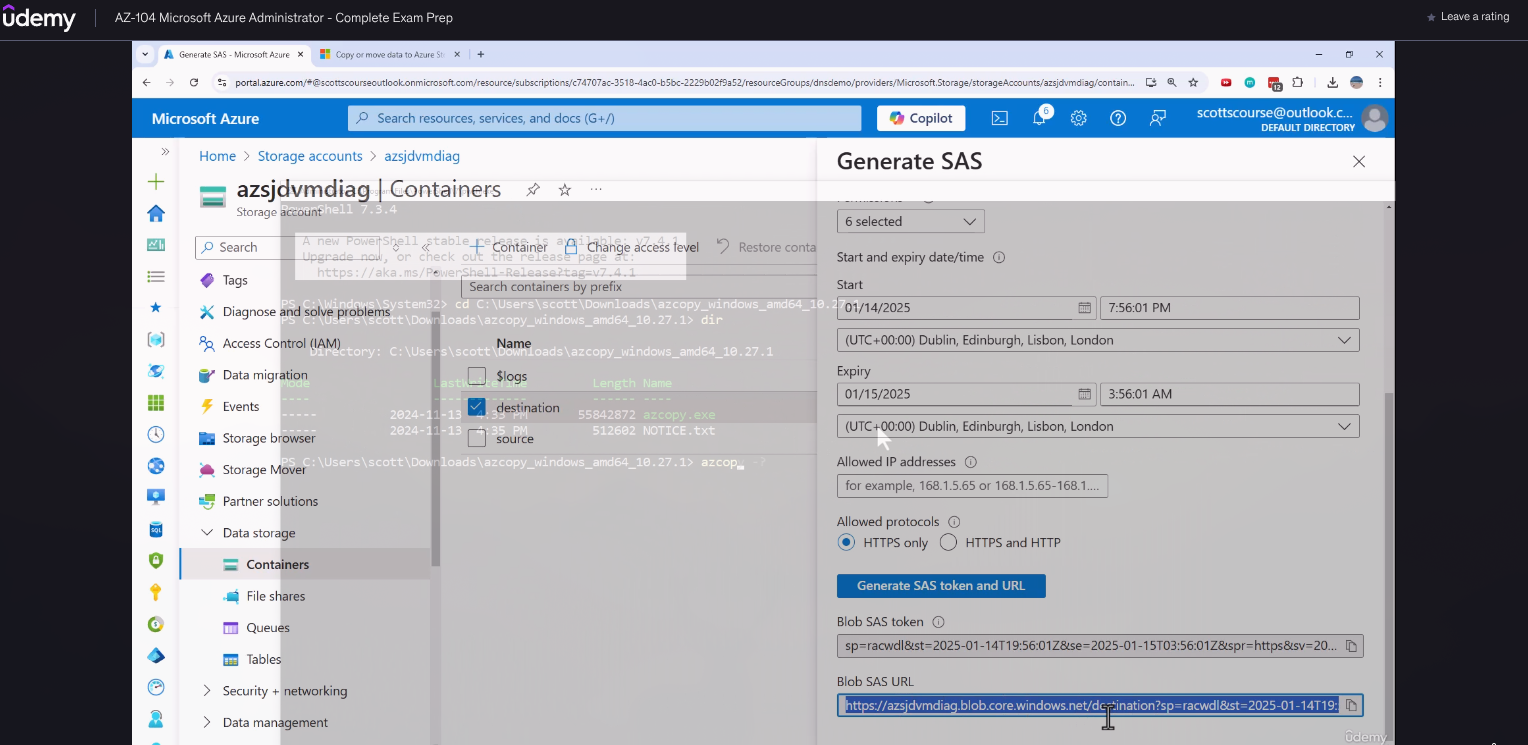Open the Permissions 6 selected dropdown
Screen dimensions: 1528x745
pyautogui.click(x=910, y=221)
